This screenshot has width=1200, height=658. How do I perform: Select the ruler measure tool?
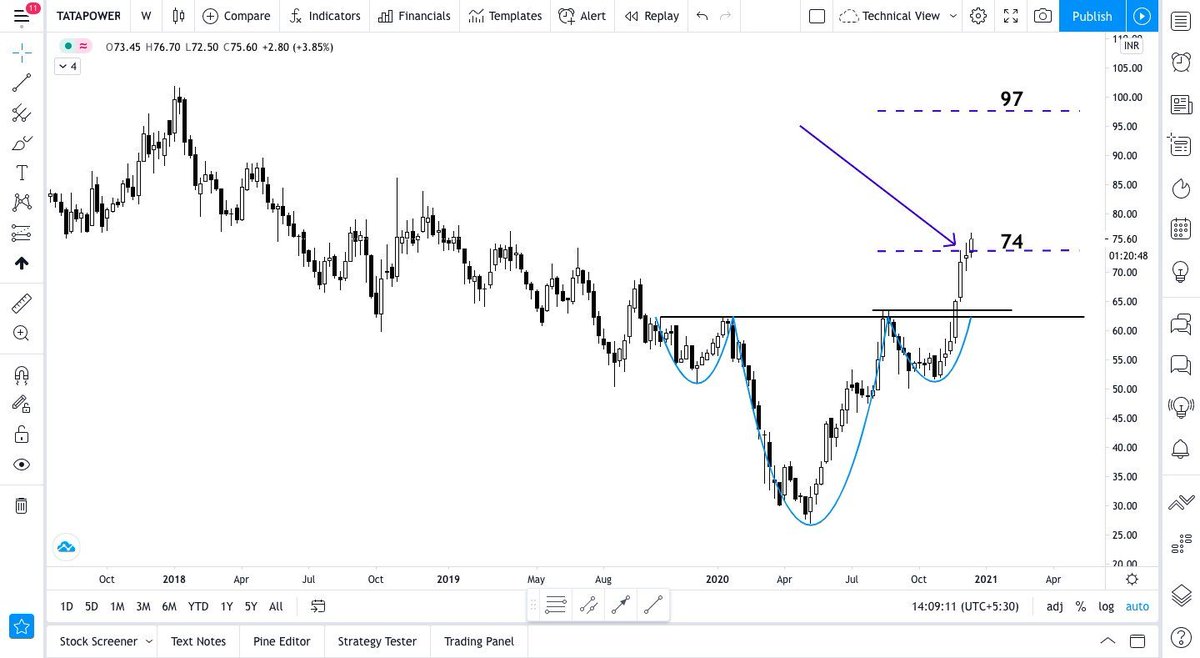click(x=21, y=302)
